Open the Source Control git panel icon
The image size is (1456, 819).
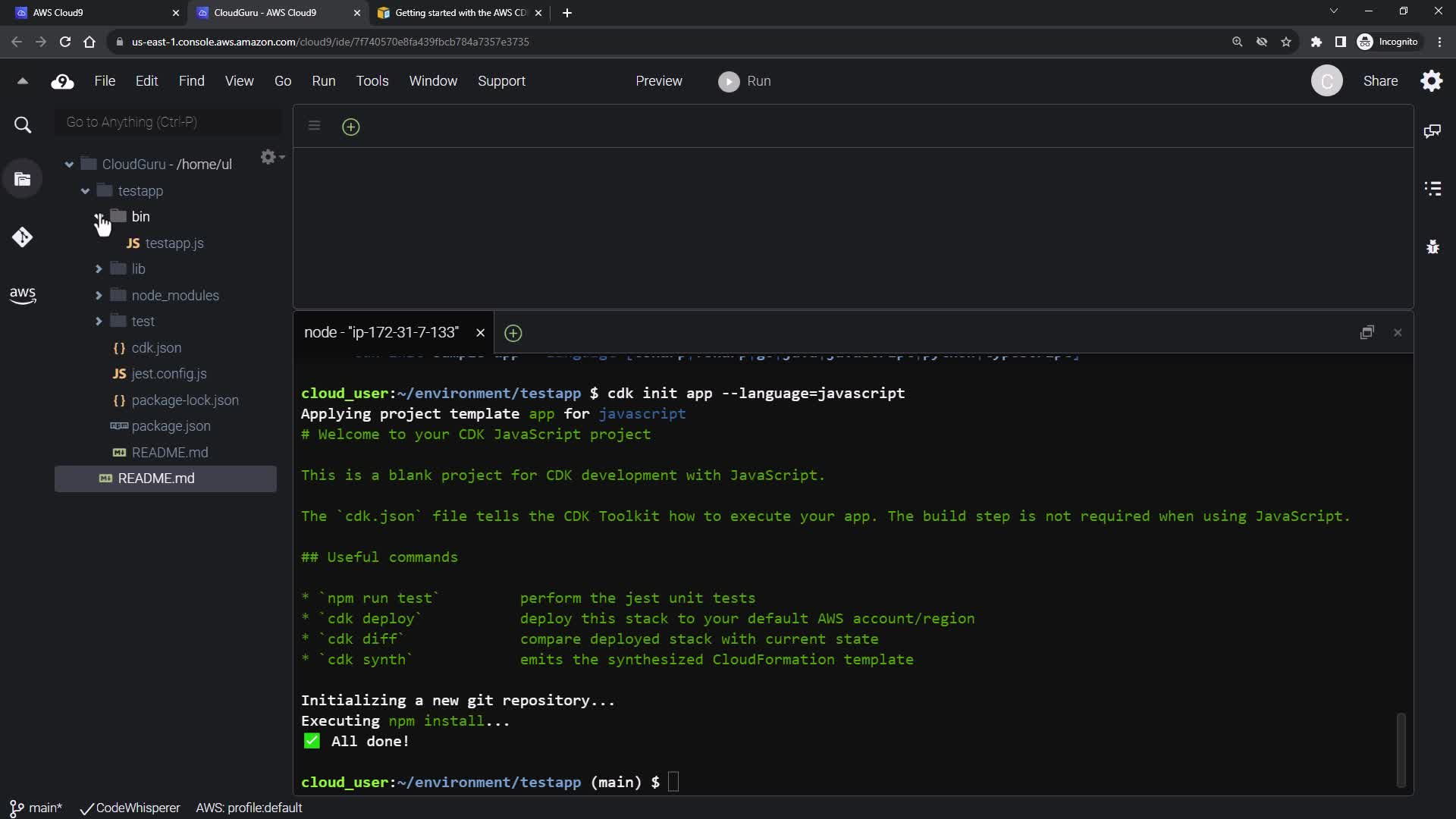tap(22, 237)
